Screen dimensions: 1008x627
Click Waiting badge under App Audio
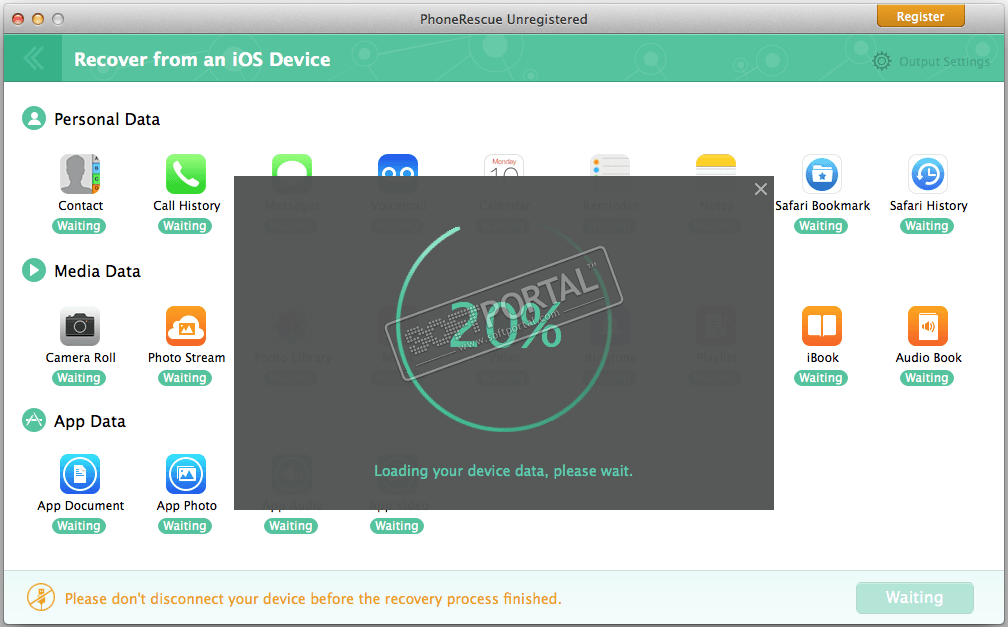tap(291, 525)
